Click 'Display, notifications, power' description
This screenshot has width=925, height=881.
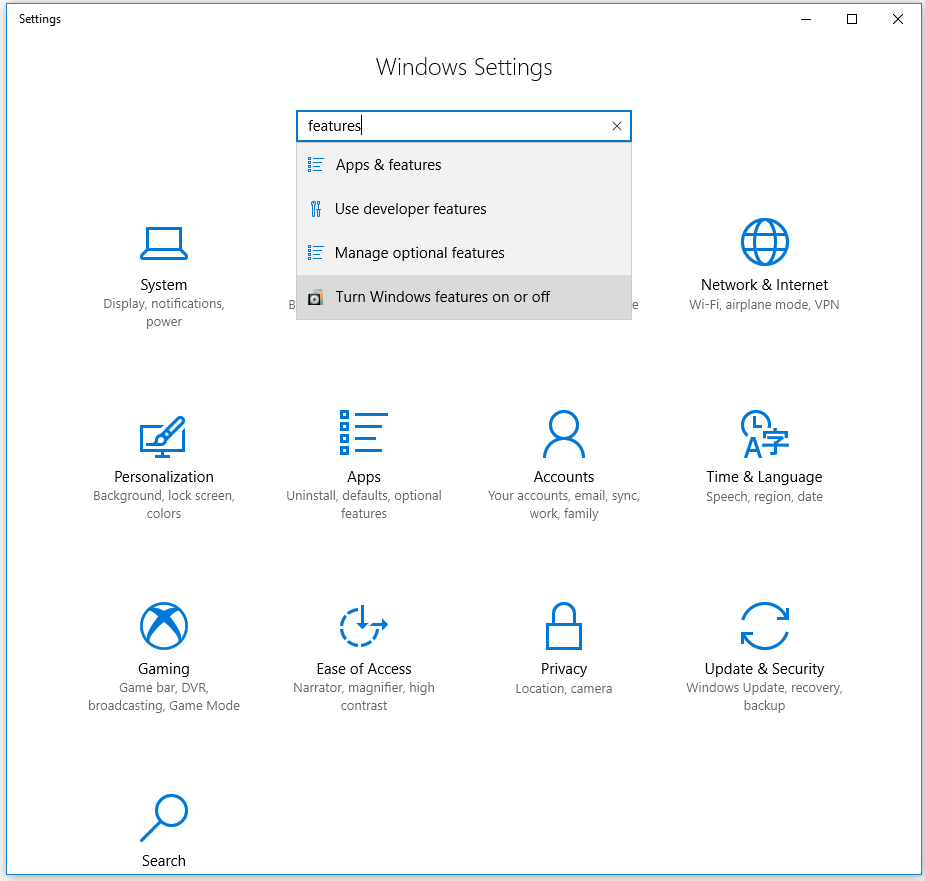point(164,312)
